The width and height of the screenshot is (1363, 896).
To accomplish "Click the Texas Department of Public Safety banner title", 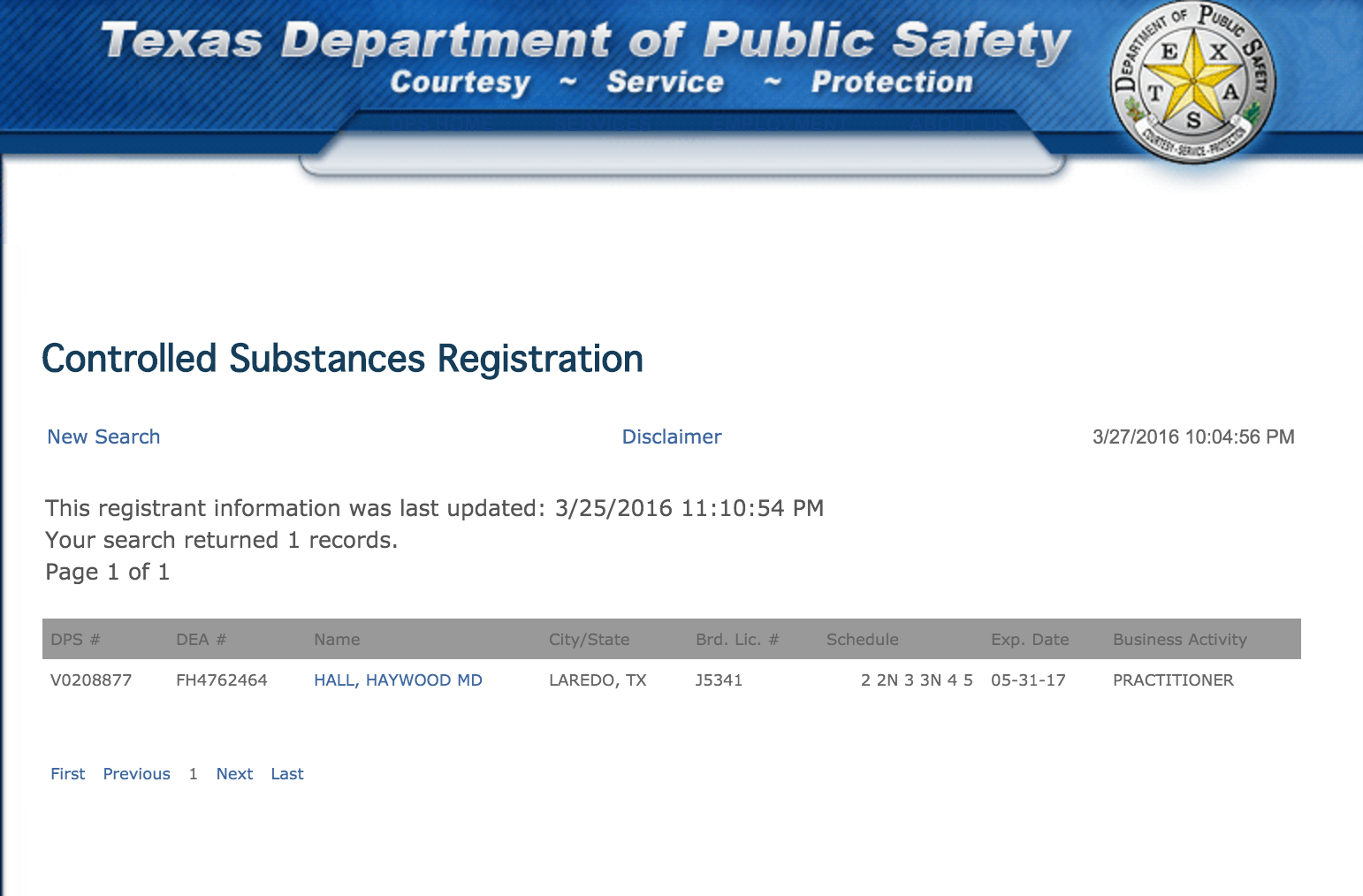I will 585,41.
